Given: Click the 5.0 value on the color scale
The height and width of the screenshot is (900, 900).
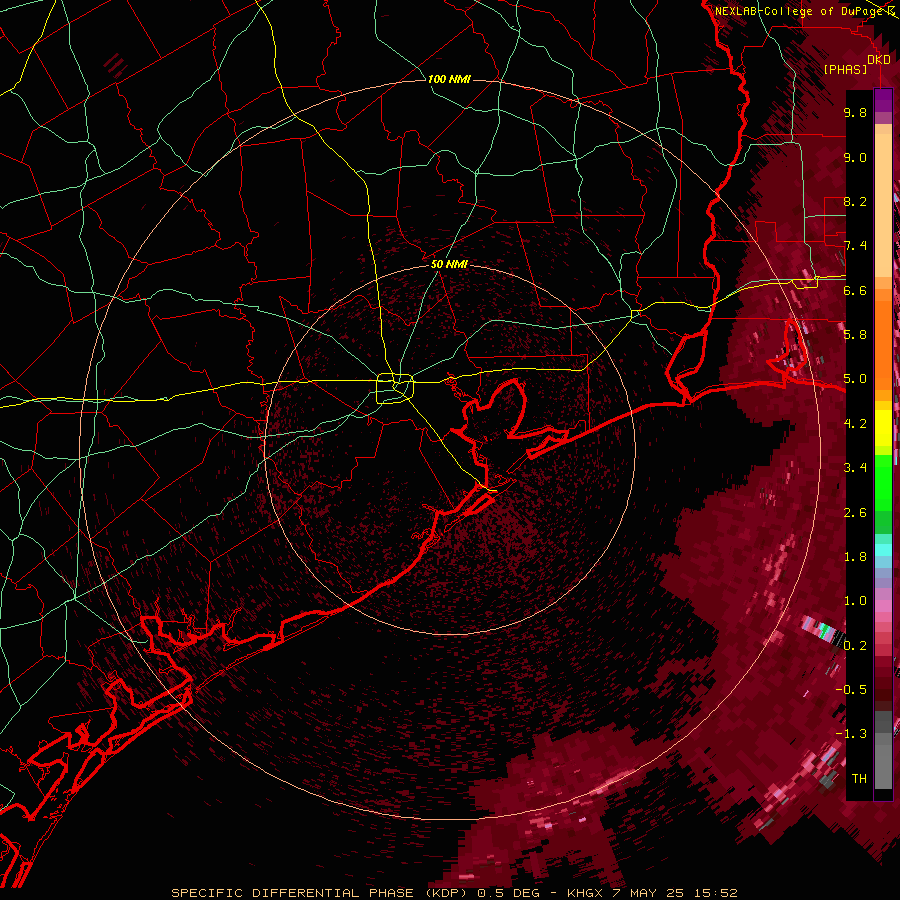Looking at the screenshot, I should (855, 379).
